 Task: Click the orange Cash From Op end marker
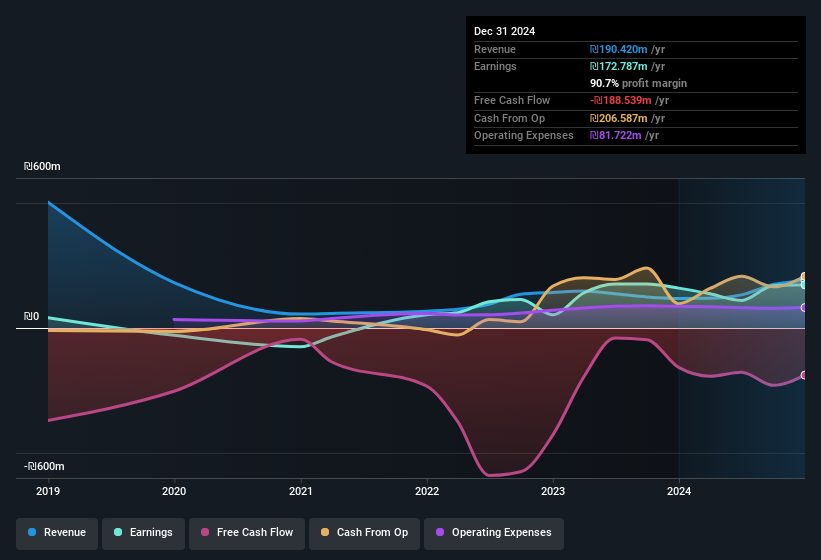(x=804, y=277)
